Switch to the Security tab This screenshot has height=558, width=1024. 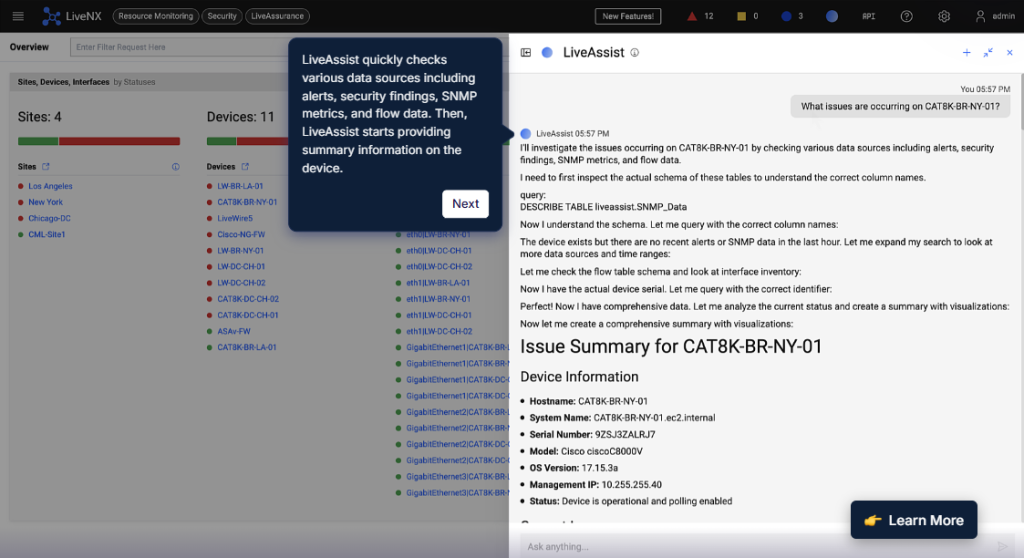tap(222, 16)
